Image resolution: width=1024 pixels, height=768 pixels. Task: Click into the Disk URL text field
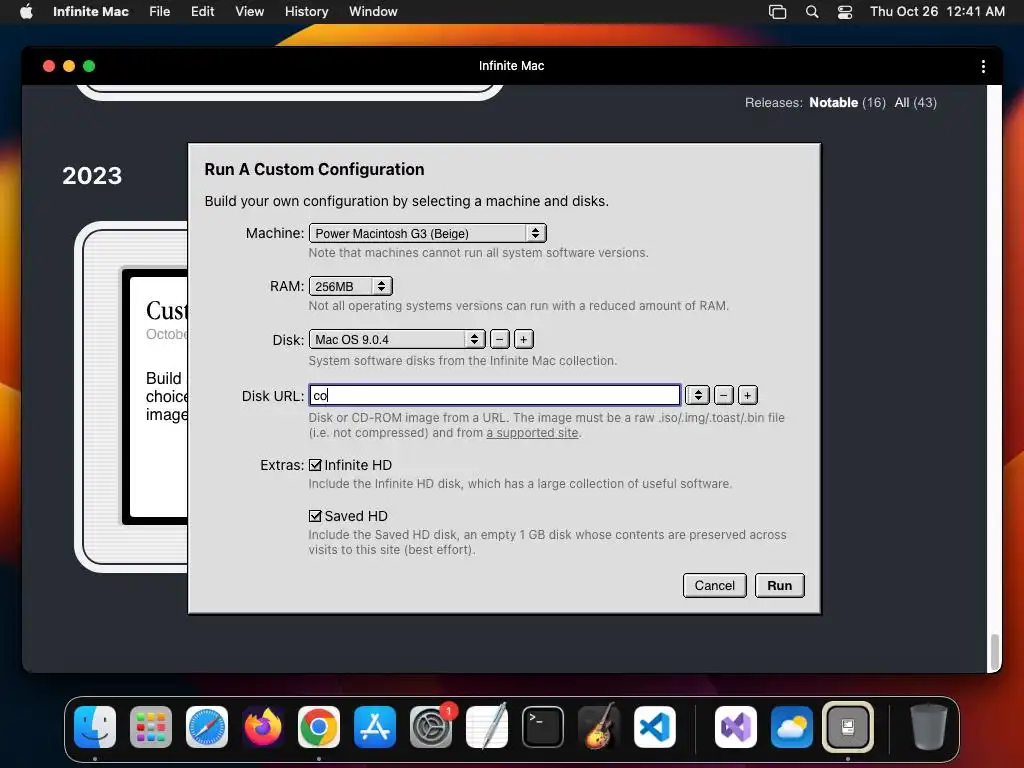click(x=495, y=395)
